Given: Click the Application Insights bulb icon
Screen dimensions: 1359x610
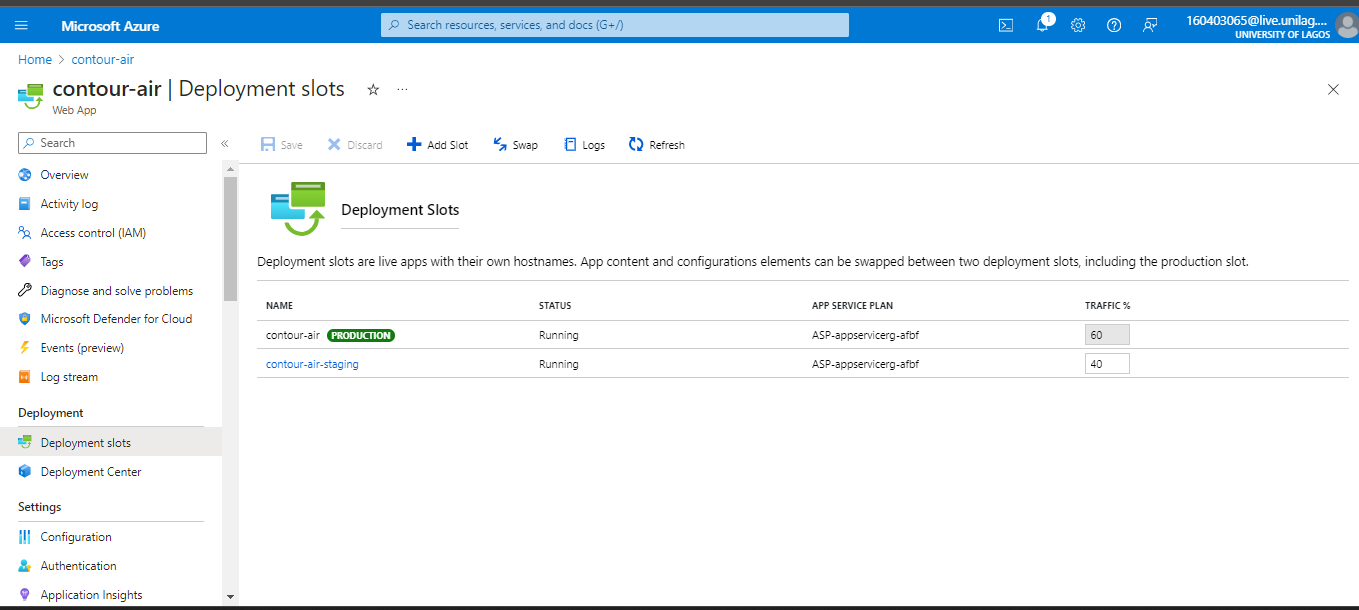Looking at the screenshot, I should coord(25,595).
